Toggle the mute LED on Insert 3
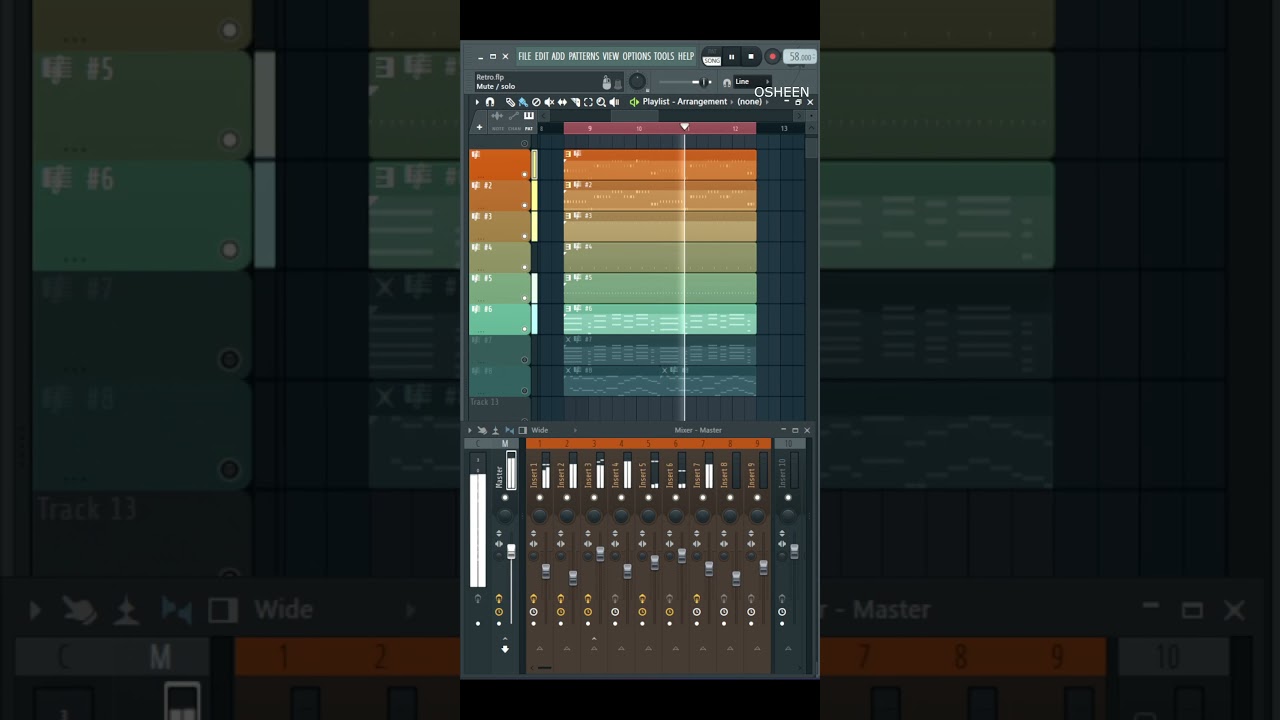This screenshot has height=720, width=1280. 594,497
